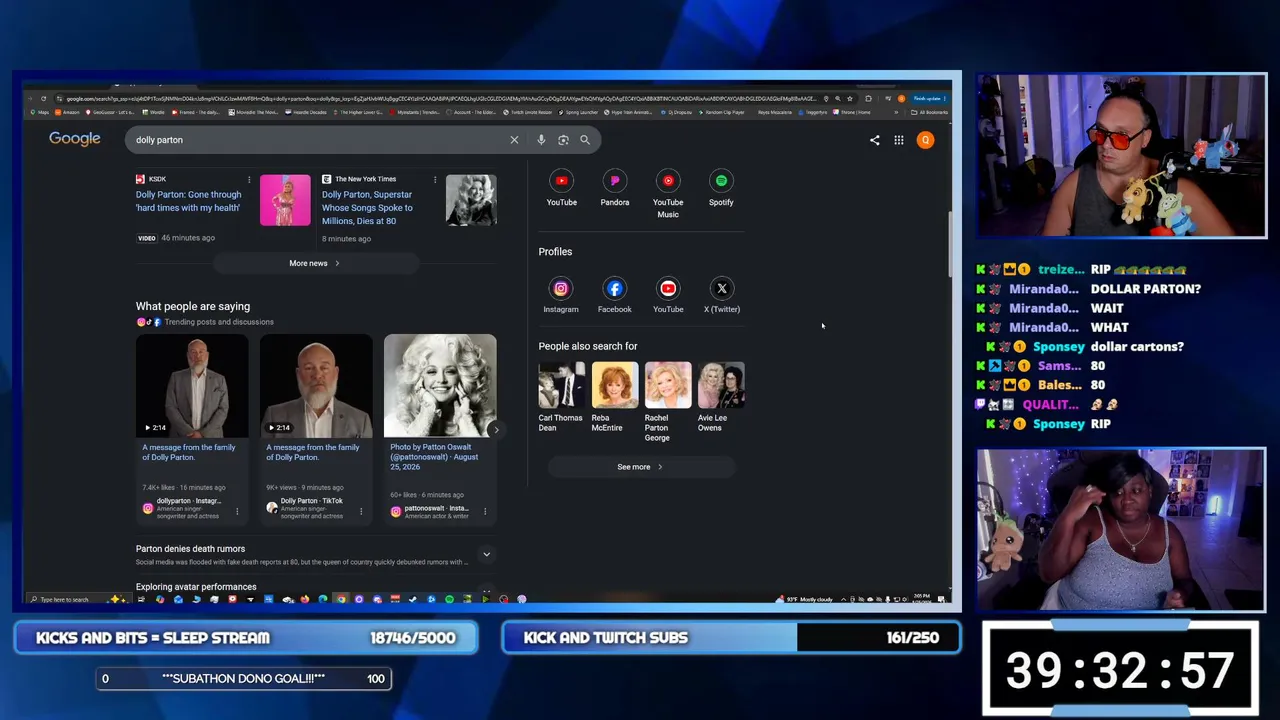Open the Pandora listen link
Screen dimensions: 1280x720
click(x=614, y=189)
